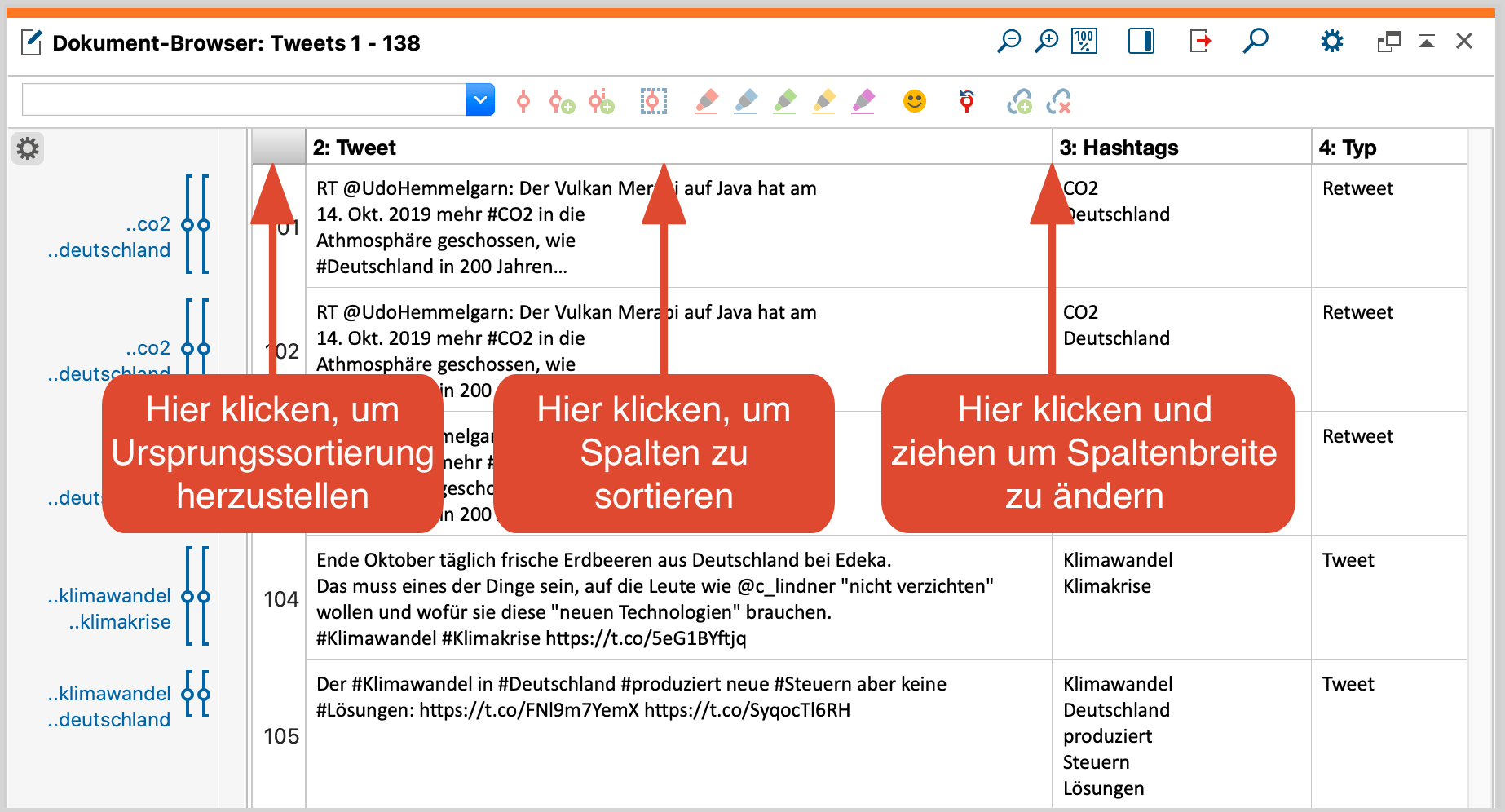This screenshot has width=1505, height=812.
Task: Select row number 104
Action: coord(280,599)
